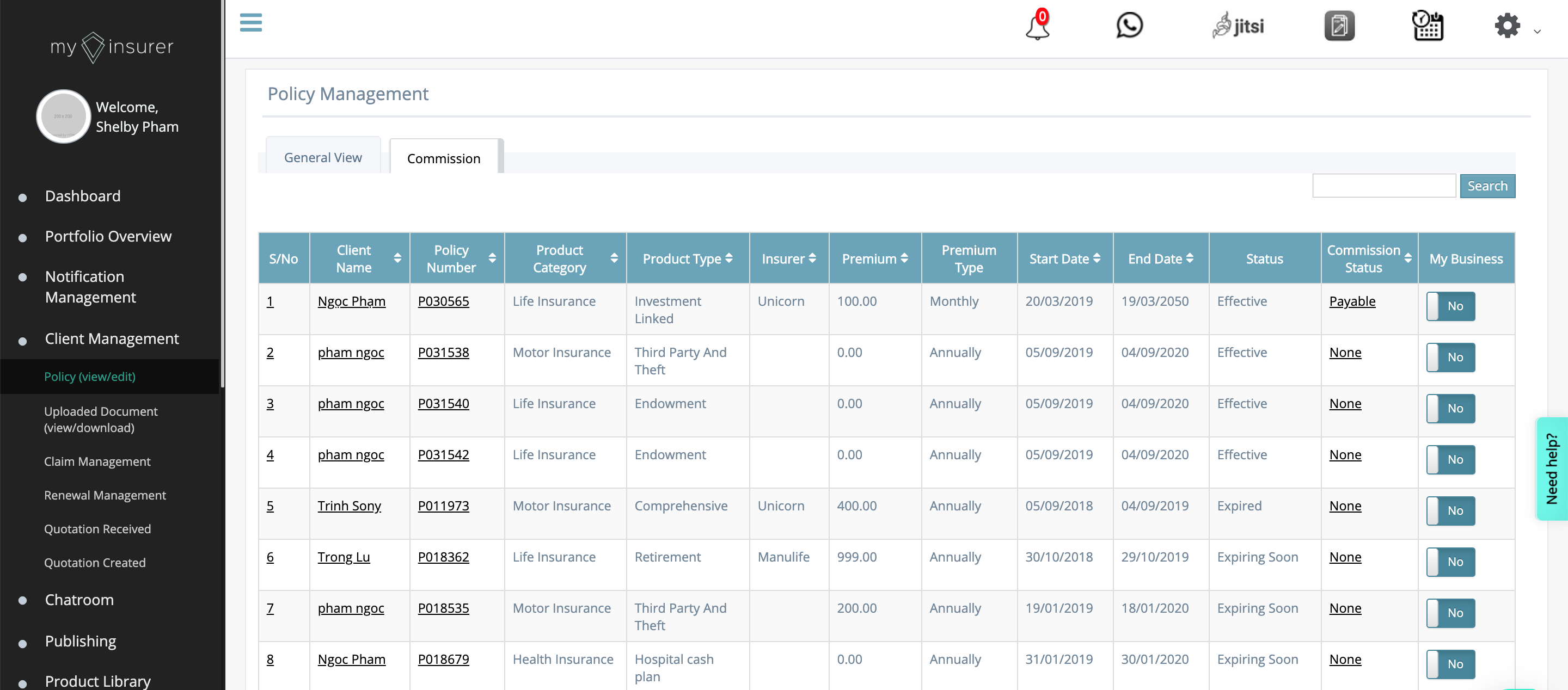Open the WhatsApp icon
Screen dimensions: 1568x690
[x=1129, y=26]
